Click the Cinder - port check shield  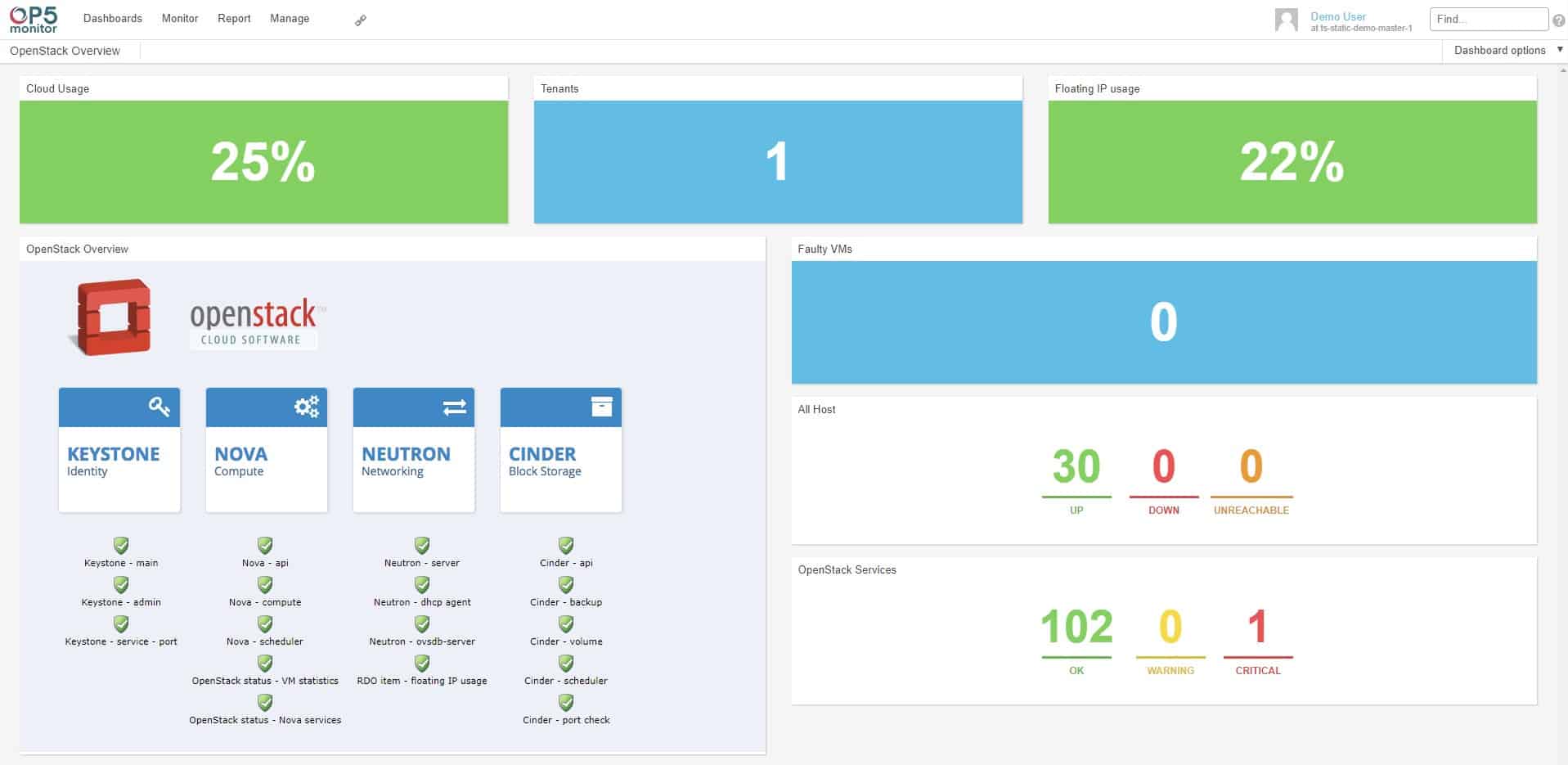pos(566,702)
